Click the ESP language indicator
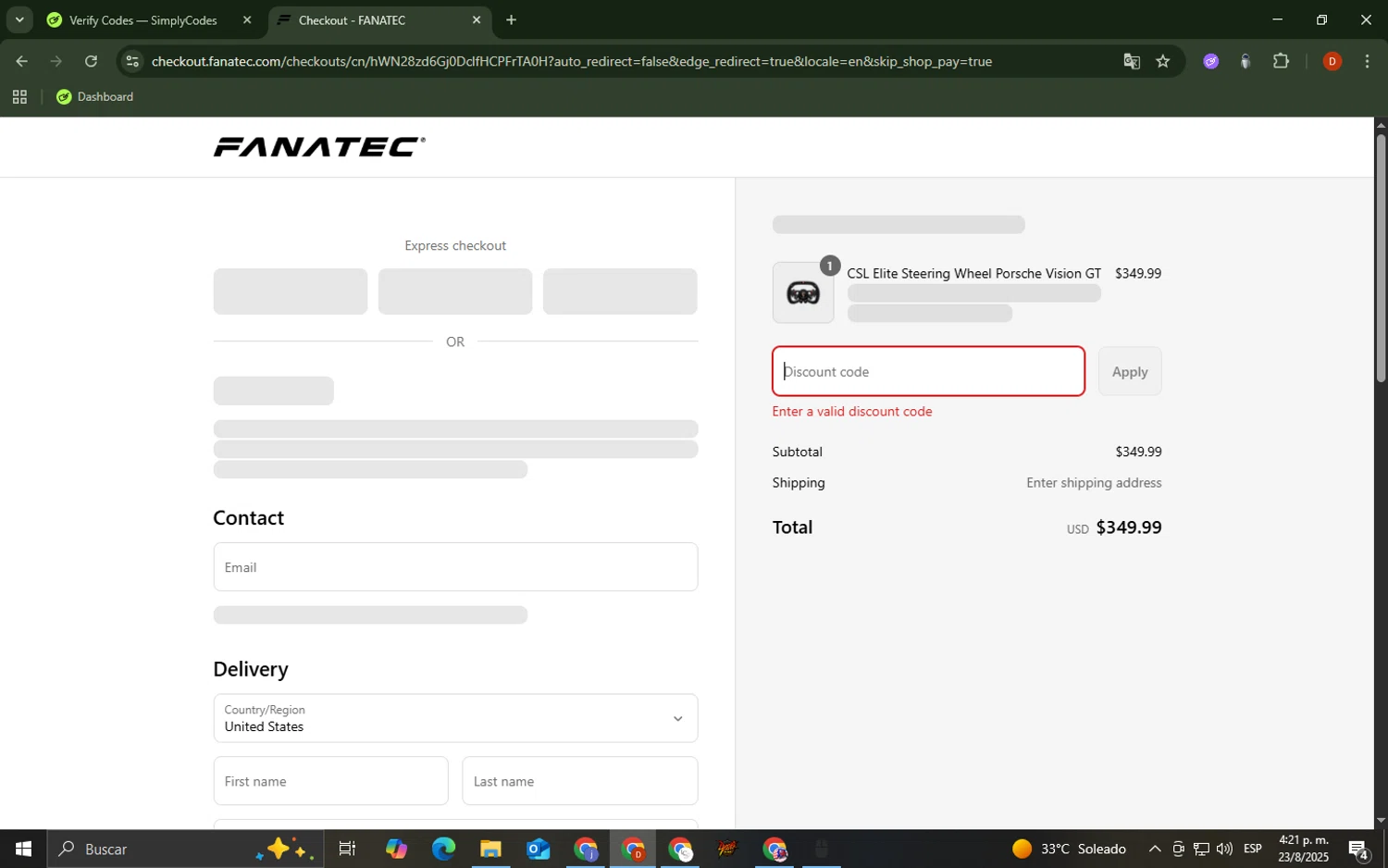 (x=1253, y=849)
